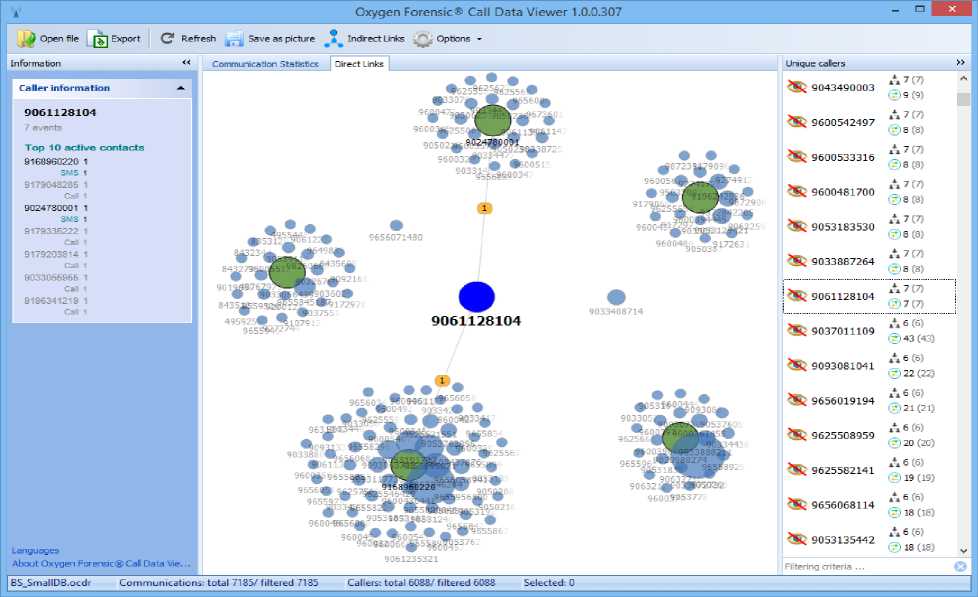Save the graph with Save as picture
This screenshot has width=978, height=597.
click(270, 39)
